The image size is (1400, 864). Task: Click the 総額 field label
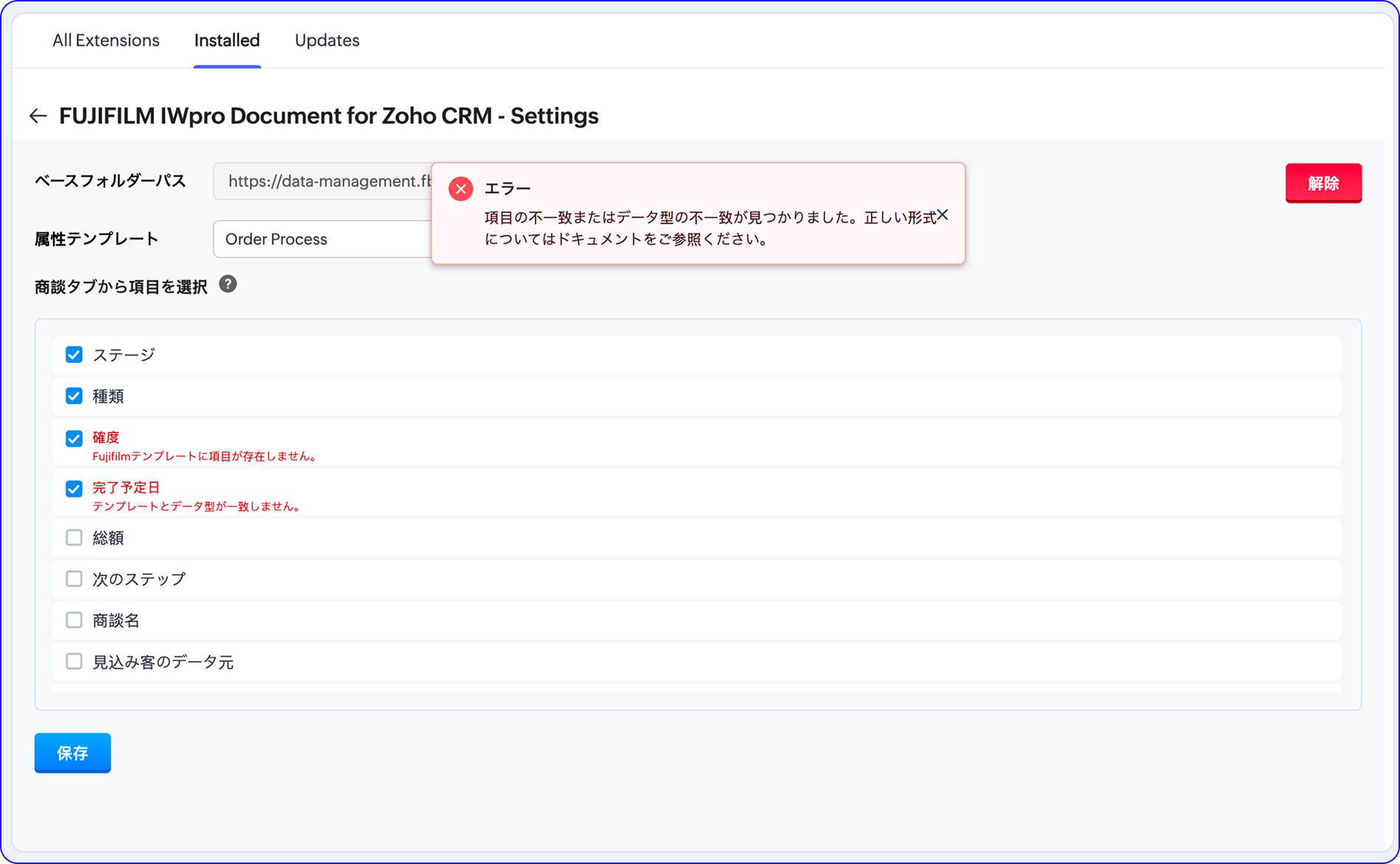point(108,537)
